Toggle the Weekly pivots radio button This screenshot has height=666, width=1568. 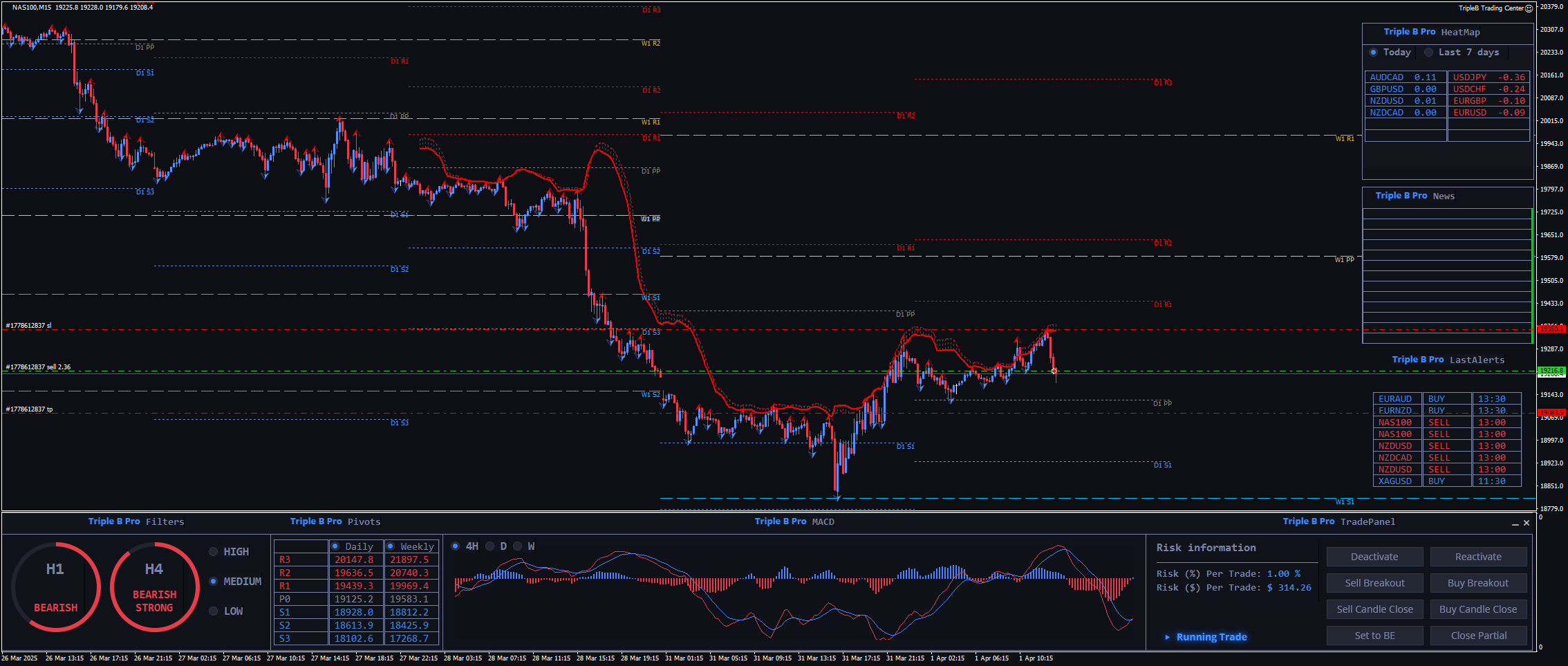point(391,546)
